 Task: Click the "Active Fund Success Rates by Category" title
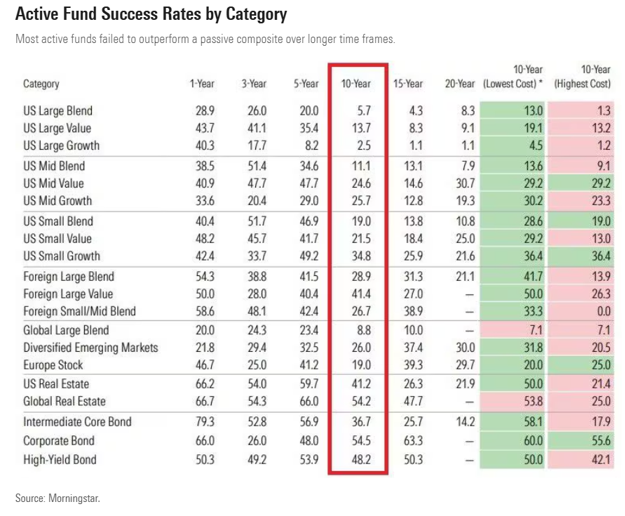(x=151, y=15)
